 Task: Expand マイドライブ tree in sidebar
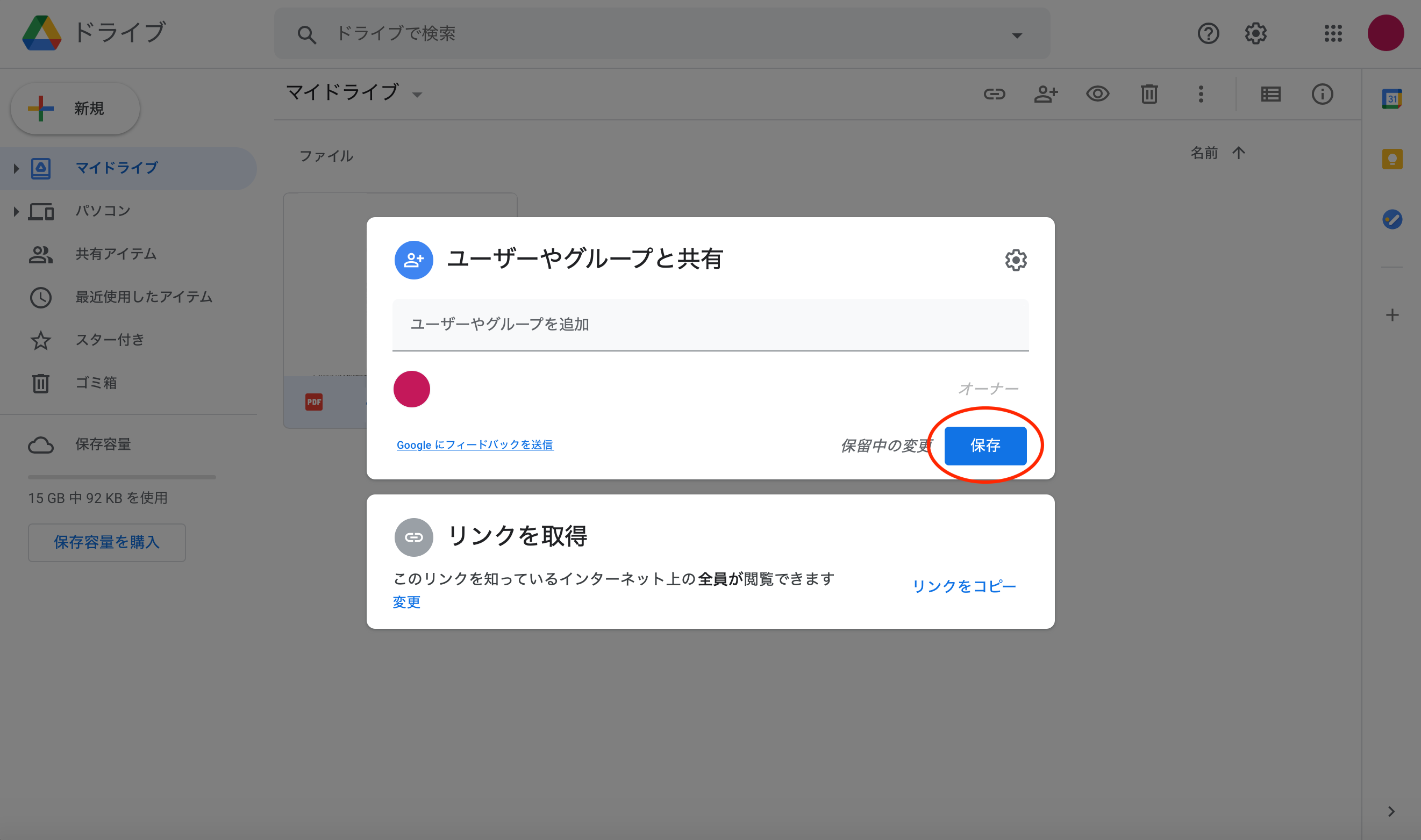(16, 168)
